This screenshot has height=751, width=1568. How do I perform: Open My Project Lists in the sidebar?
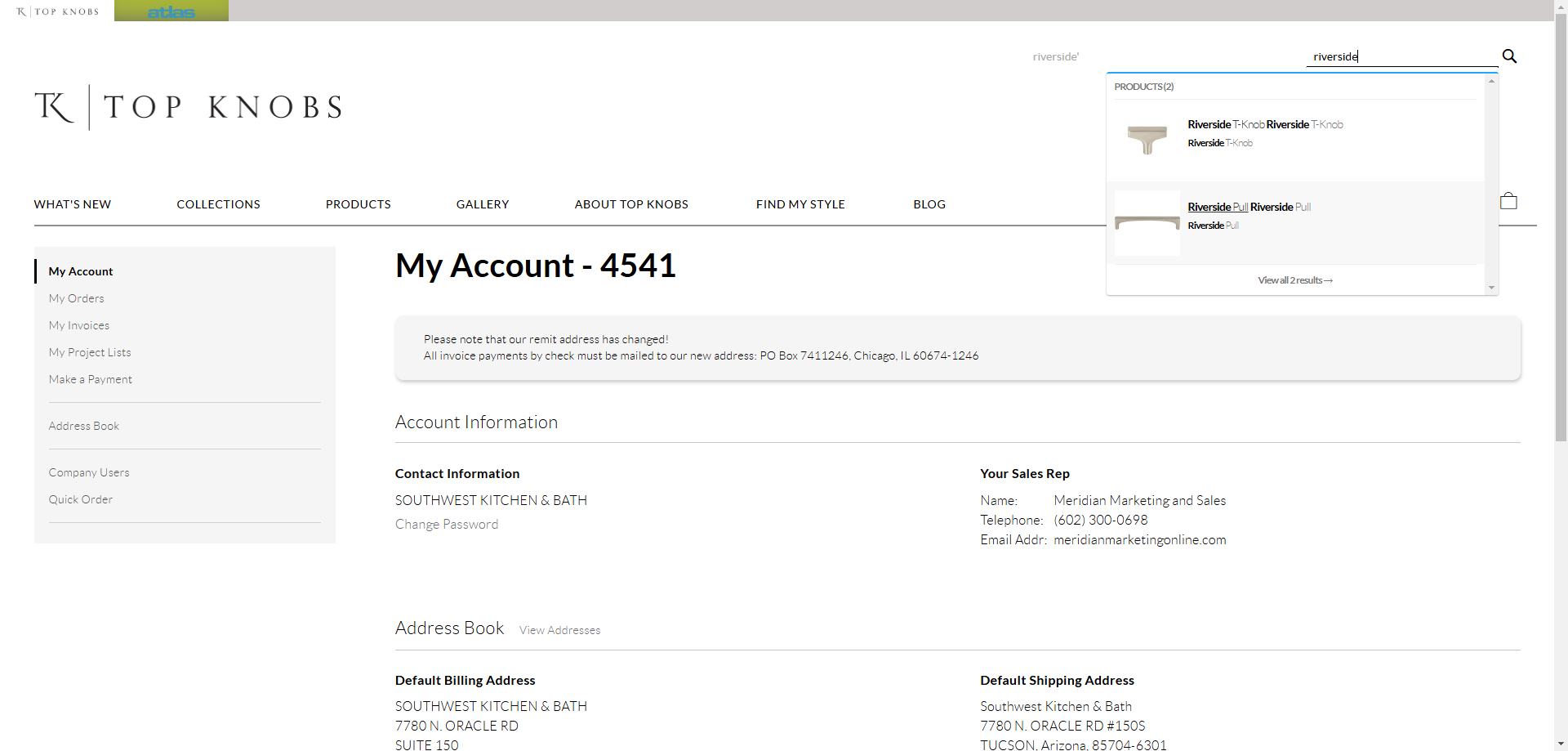coord(90,352)
